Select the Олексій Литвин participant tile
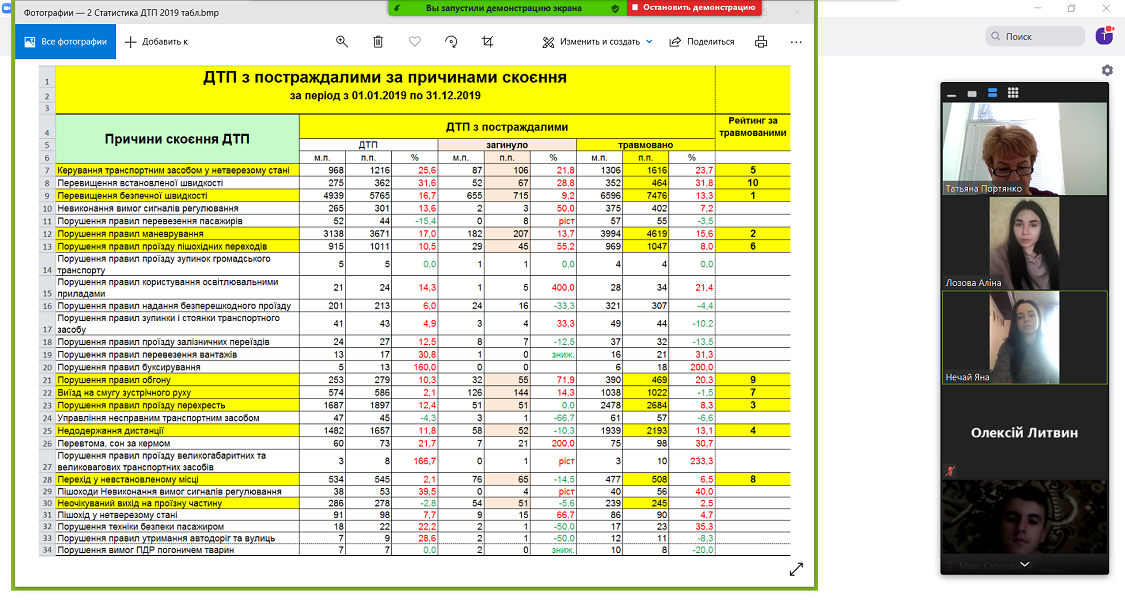Image resolution: width=1125 pixels, height=600 pixels. (1025, 433)
